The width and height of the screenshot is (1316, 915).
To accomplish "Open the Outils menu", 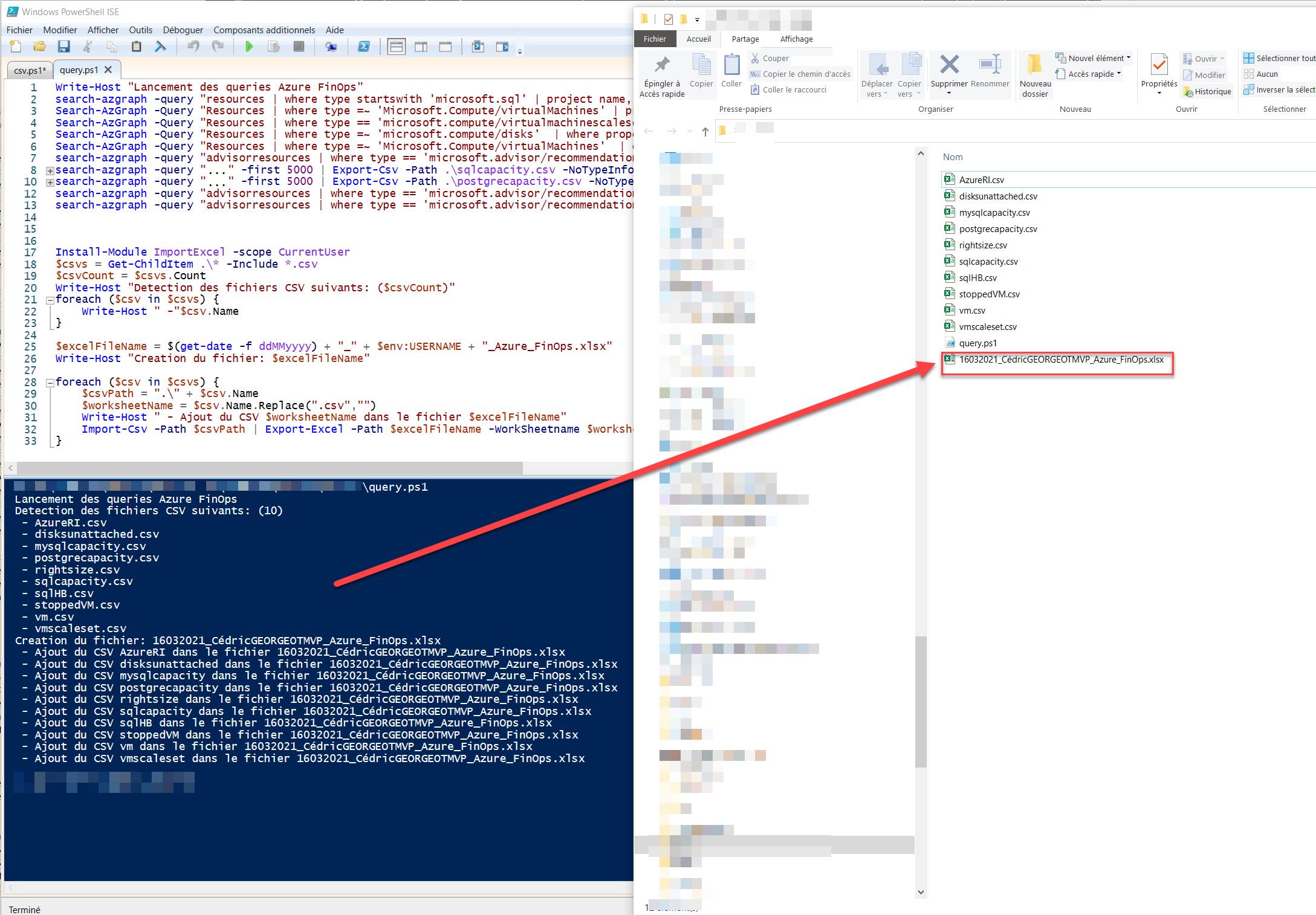I will pyautogui.click(x=140, y=30).
